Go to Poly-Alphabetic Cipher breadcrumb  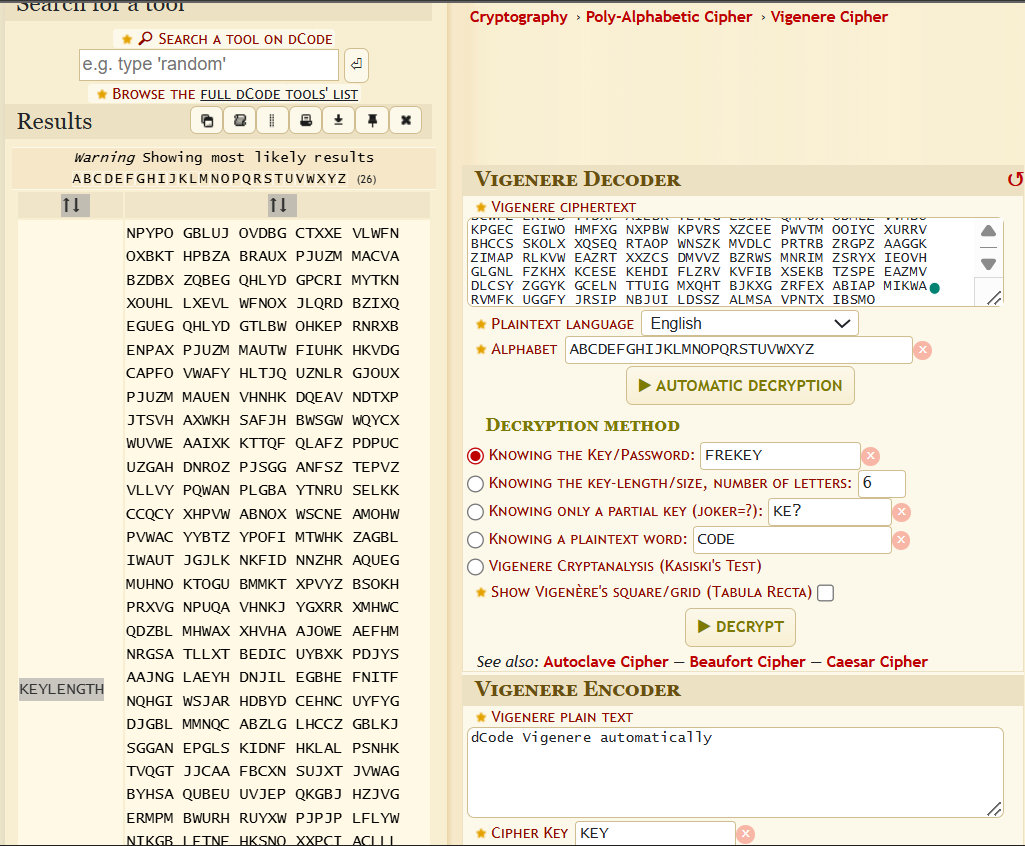(x=668, y=17)
